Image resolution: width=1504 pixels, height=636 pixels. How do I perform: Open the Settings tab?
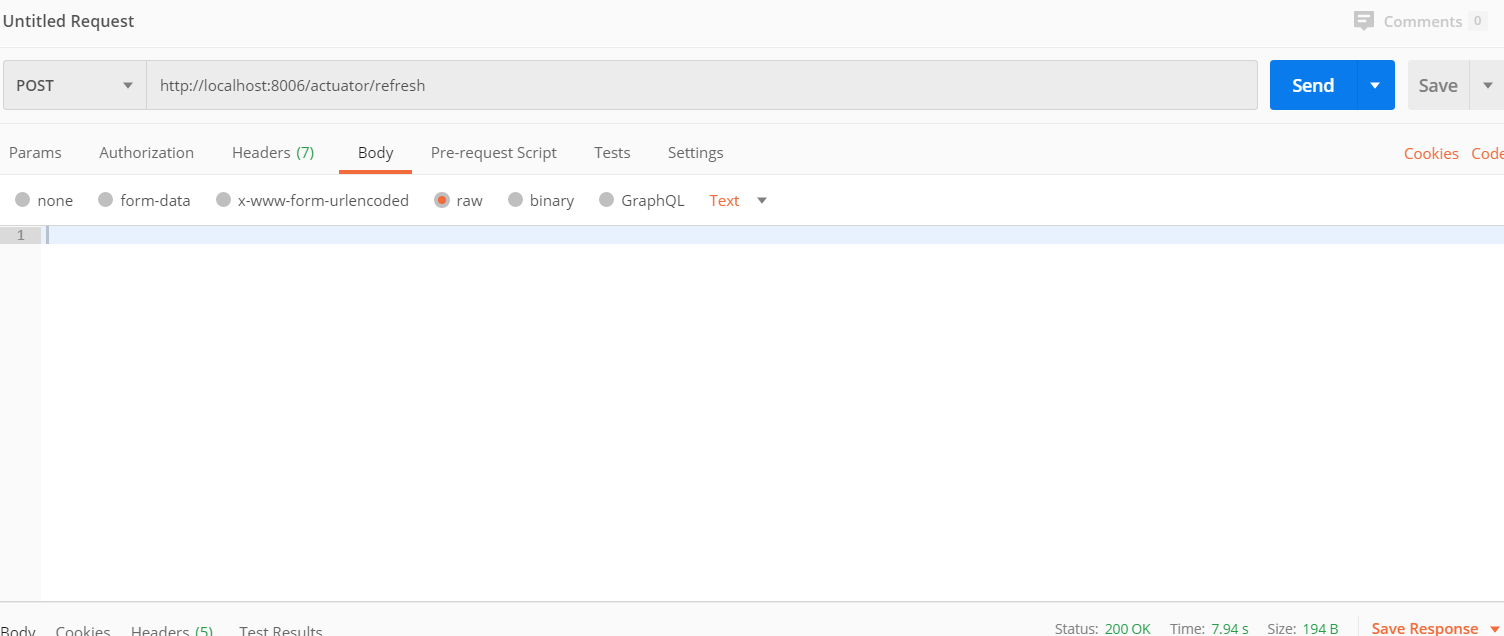point(695,153)
